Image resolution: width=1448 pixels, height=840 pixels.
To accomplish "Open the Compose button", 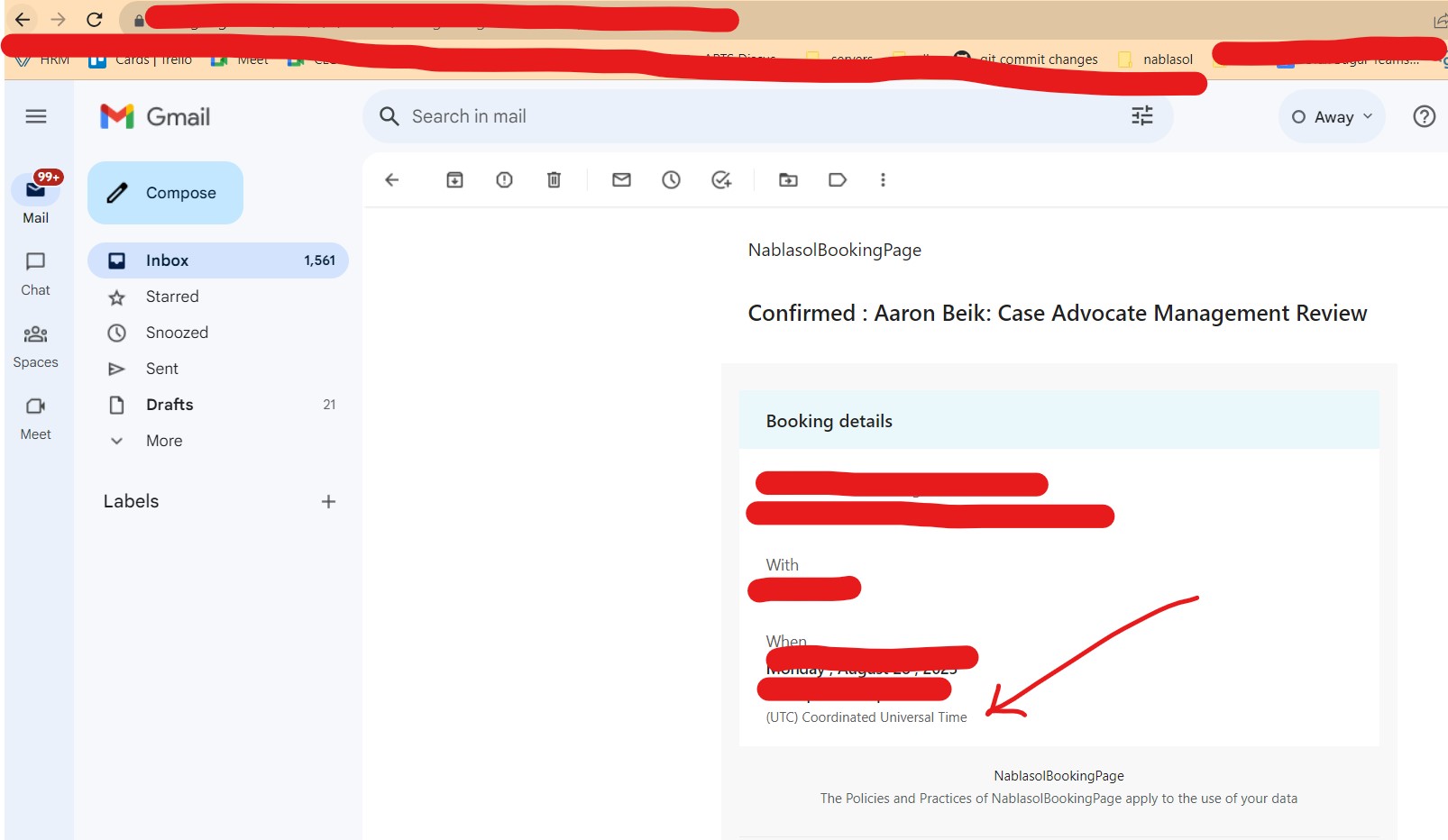I will 165,192.
